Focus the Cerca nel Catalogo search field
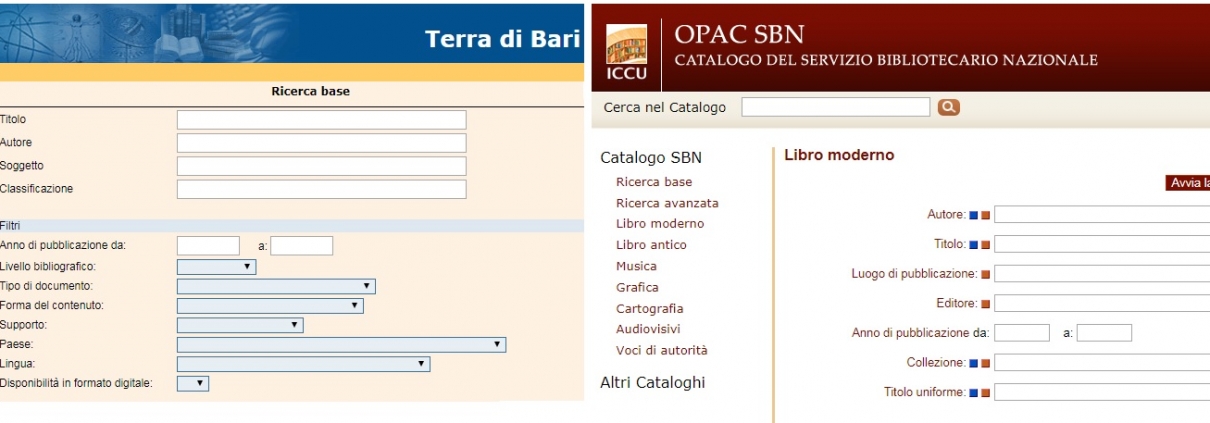This screenshot has width=1210, height=423. point(836,107)
